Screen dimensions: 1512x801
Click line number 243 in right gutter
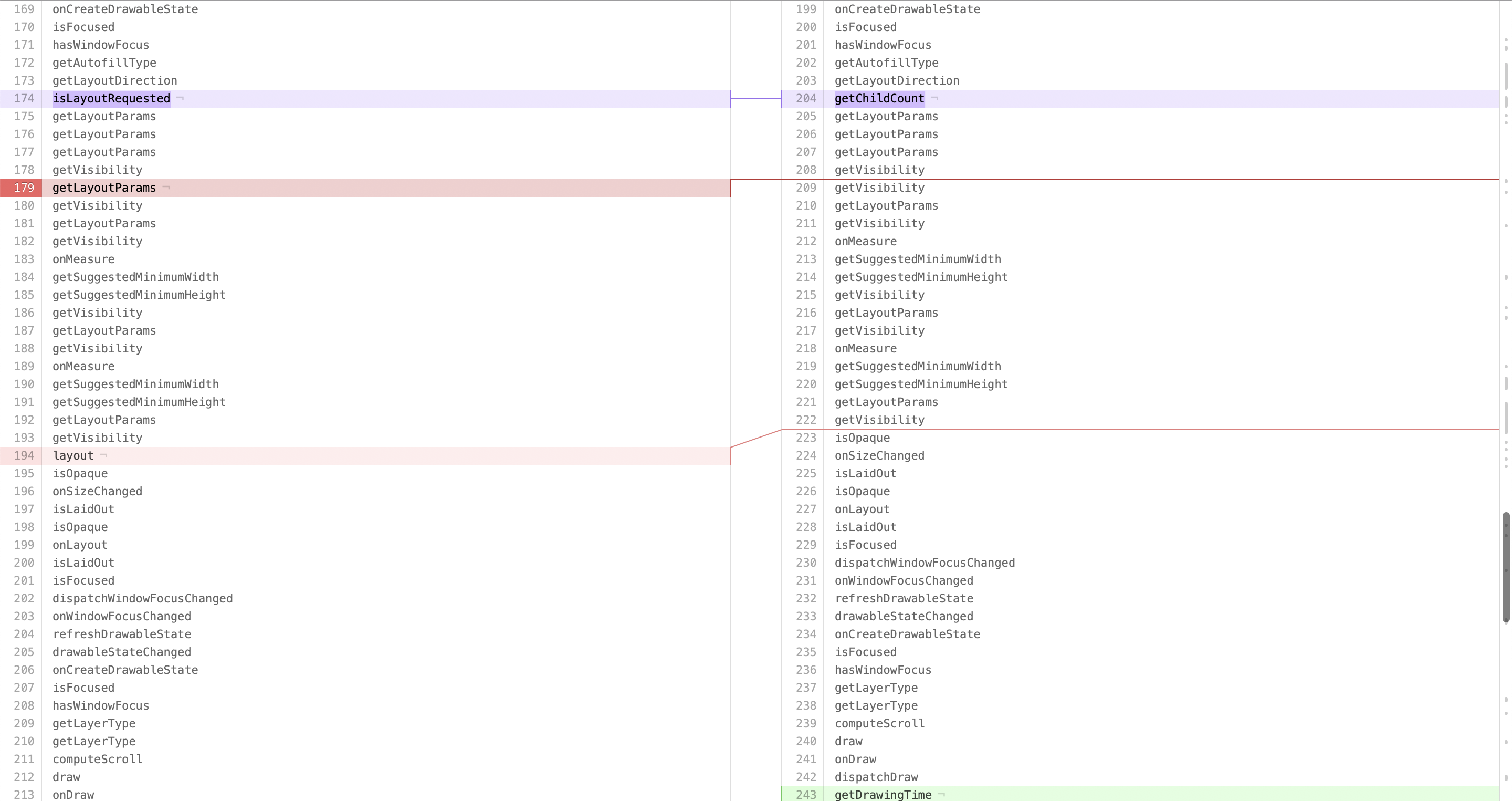[805, 795]
